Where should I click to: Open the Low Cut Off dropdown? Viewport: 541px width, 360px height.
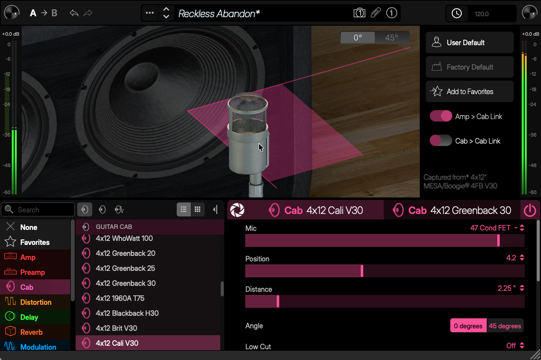(x=515, y=346)
